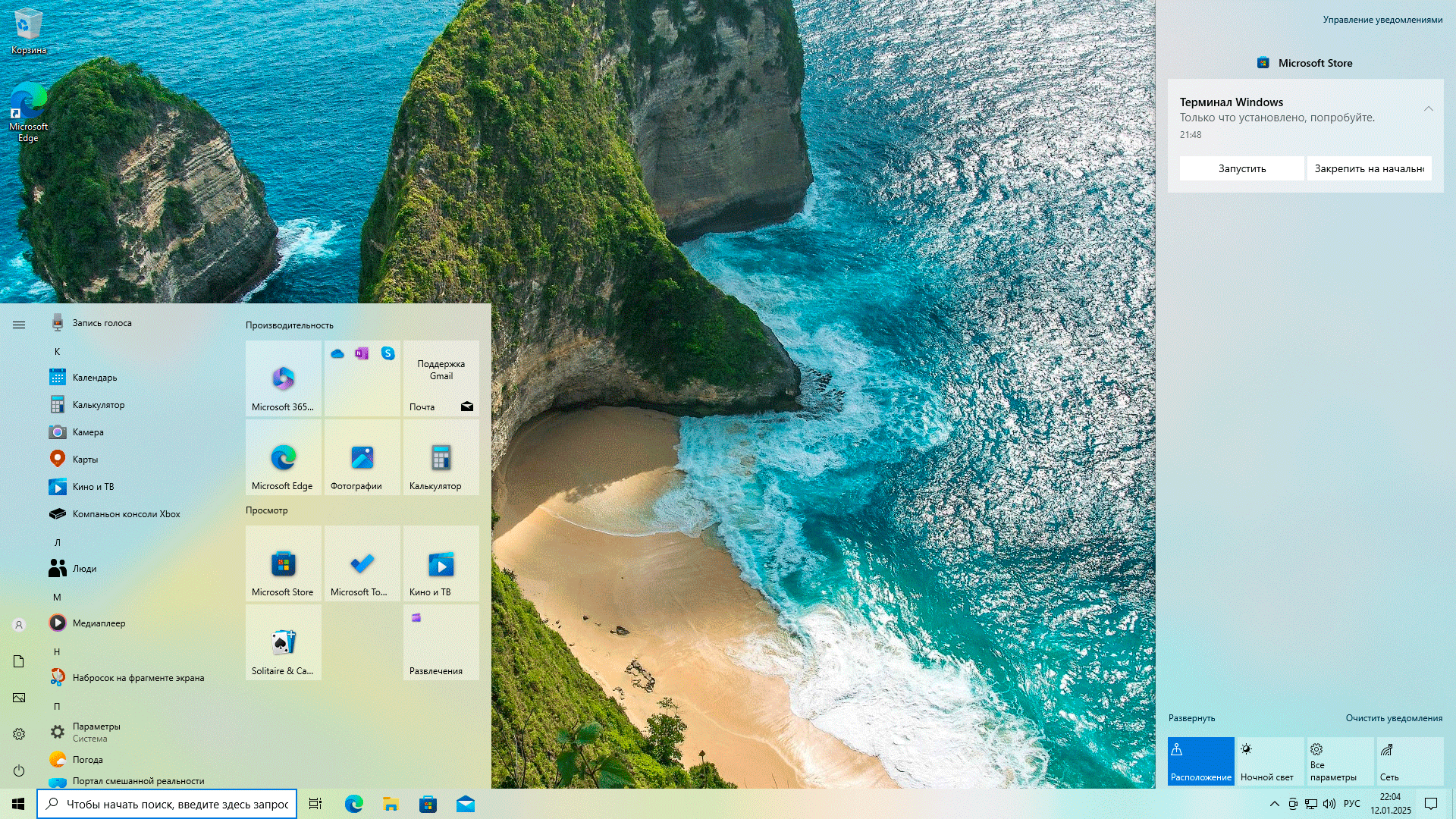Collapse the Терминал Windows notification chevron

(x=1428, y=108)
